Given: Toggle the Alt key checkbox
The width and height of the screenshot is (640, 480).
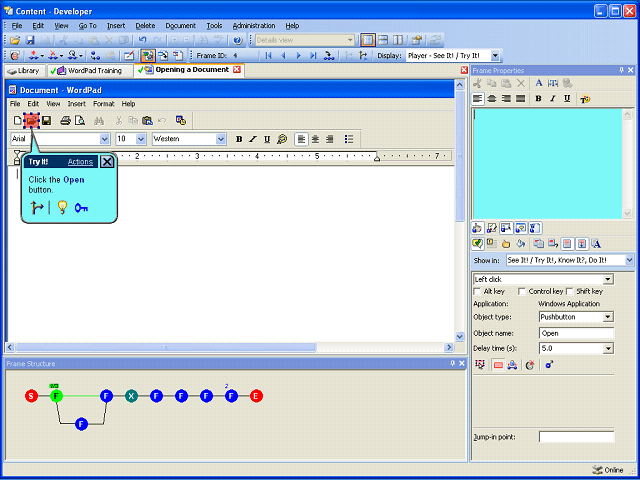Looking at the screenshot, I should [477, 291].
